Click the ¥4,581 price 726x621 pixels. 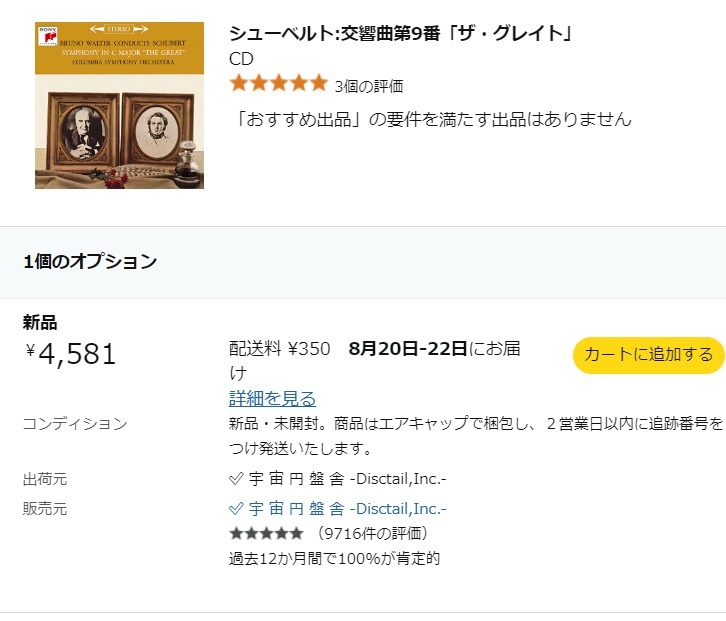[x=70, y=354]
